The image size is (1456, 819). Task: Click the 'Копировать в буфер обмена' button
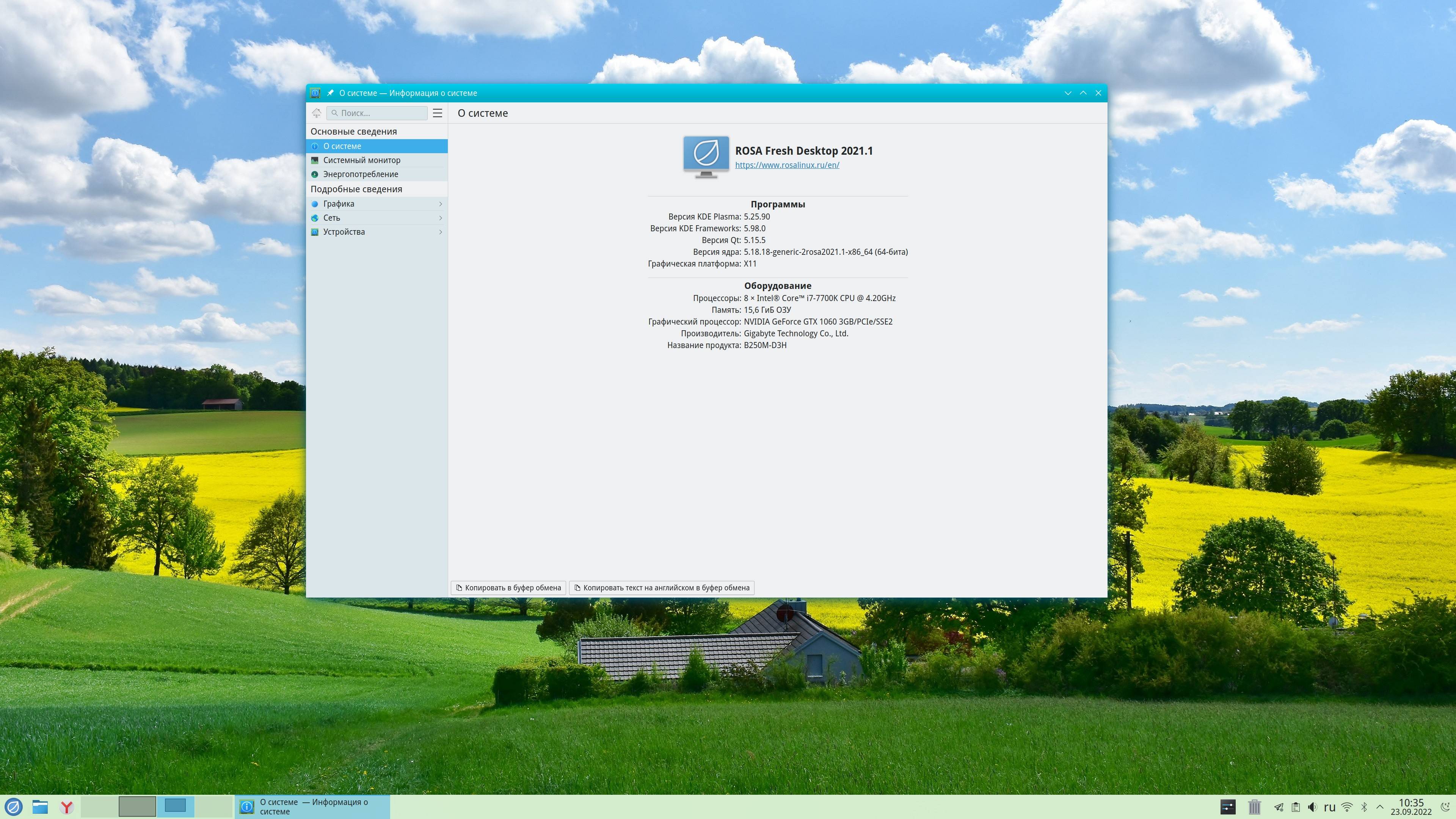click(508, 588)
